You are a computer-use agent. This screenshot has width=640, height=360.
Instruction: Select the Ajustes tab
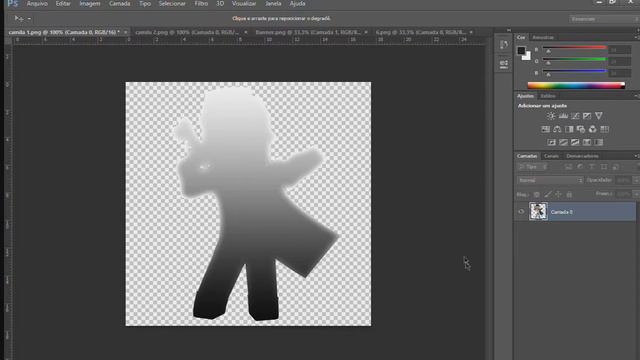coord(525,96)
